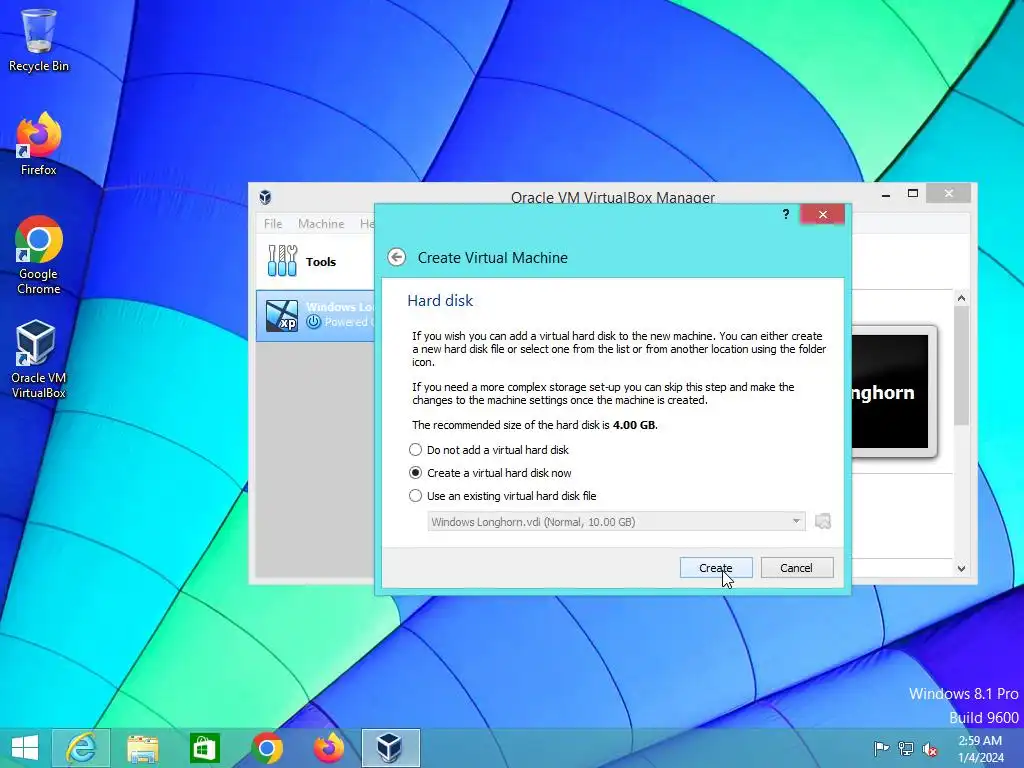The height and width of the screenshot is (768, 1024).
Task: Click the muted volume tray icon
Action: click(930, 749)
